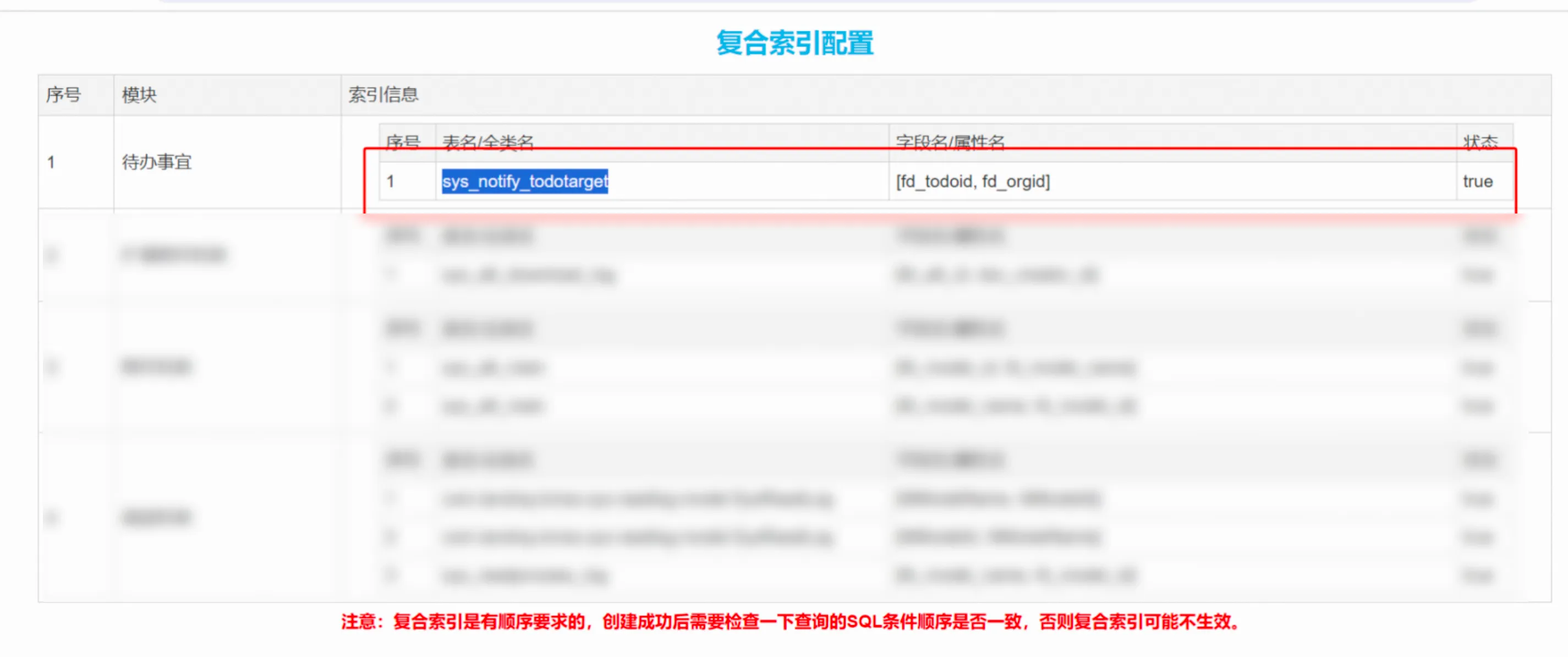The image size is (1568, 657).
Task: Click the true status value for sys_notify_todotarget
Action: coord(1478,182)
